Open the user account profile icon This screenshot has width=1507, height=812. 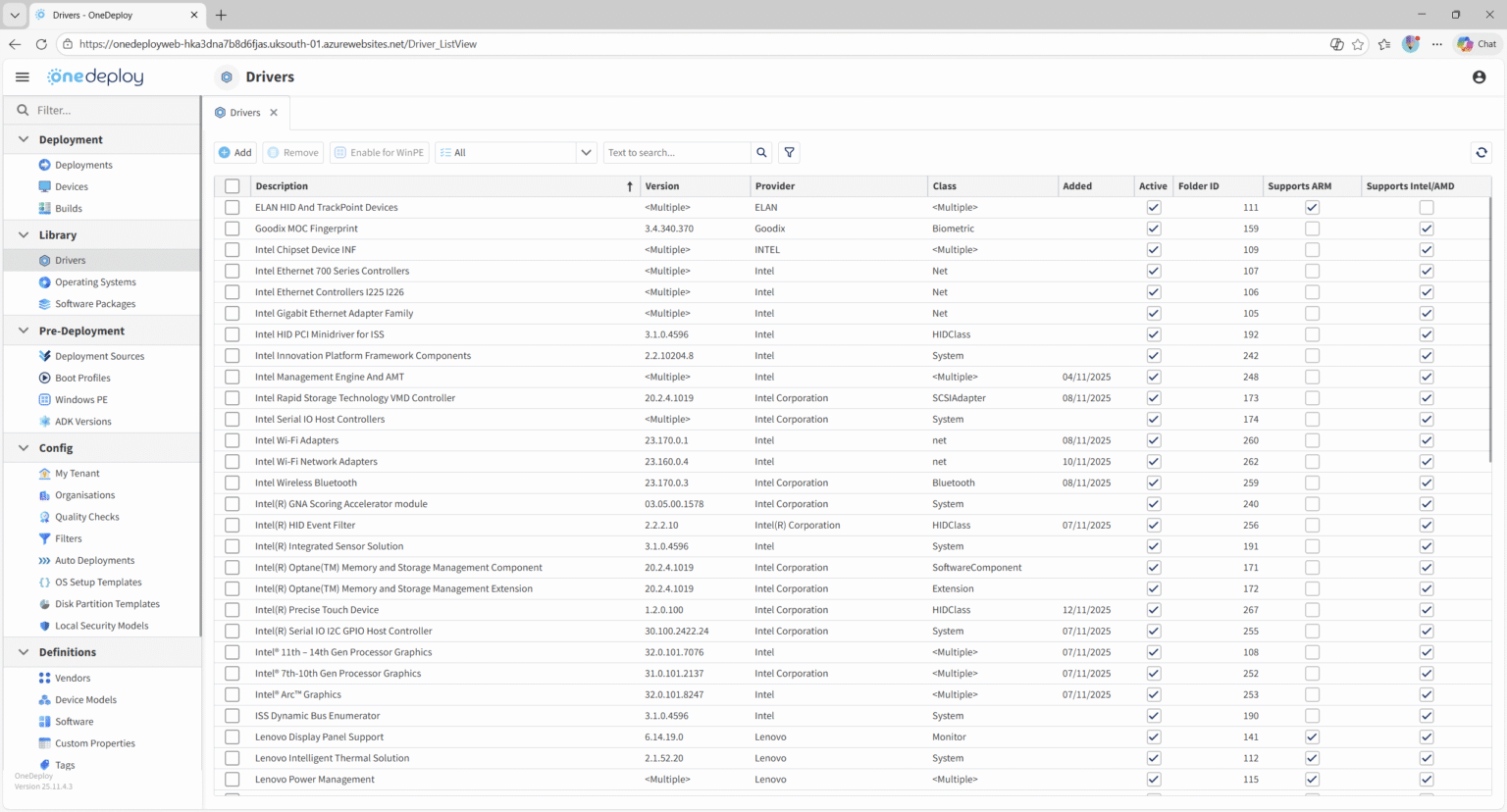(x=1480, y=76)
